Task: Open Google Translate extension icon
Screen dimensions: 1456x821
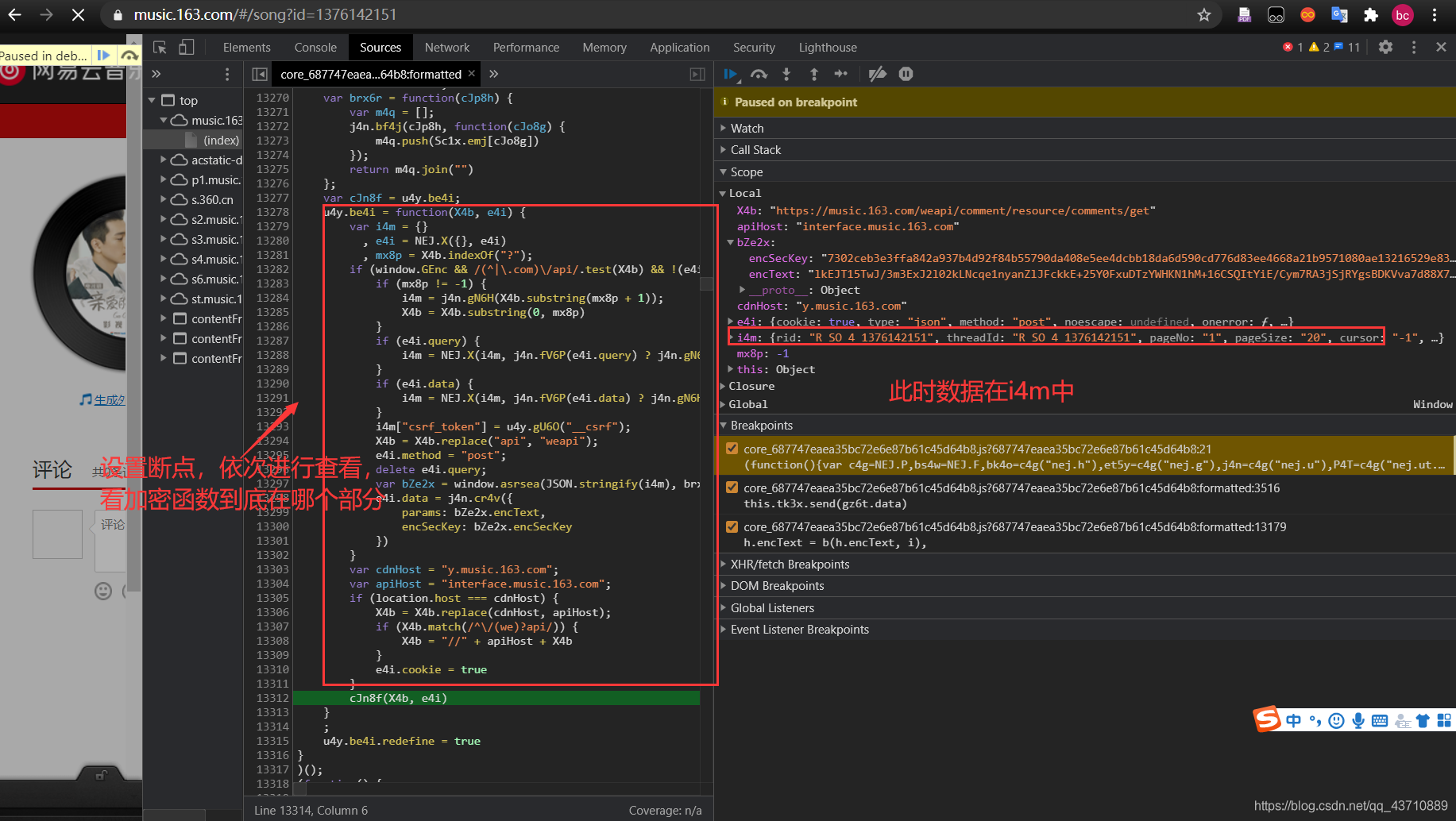Action: [x=1339, y=15]
